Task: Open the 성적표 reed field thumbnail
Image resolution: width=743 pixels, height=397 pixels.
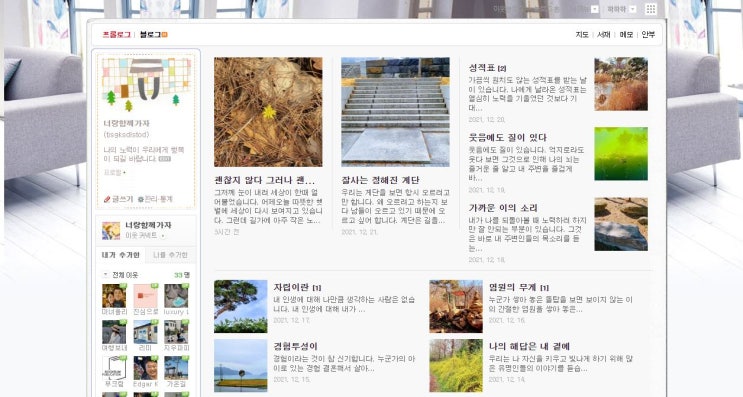Action: tap(621, 84)
